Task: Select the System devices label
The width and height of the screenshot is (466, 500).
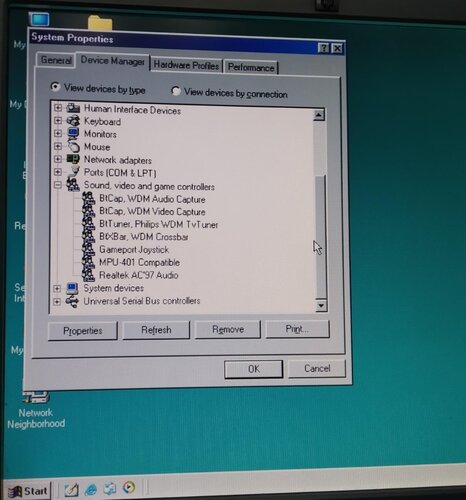Action: [114, 288]
